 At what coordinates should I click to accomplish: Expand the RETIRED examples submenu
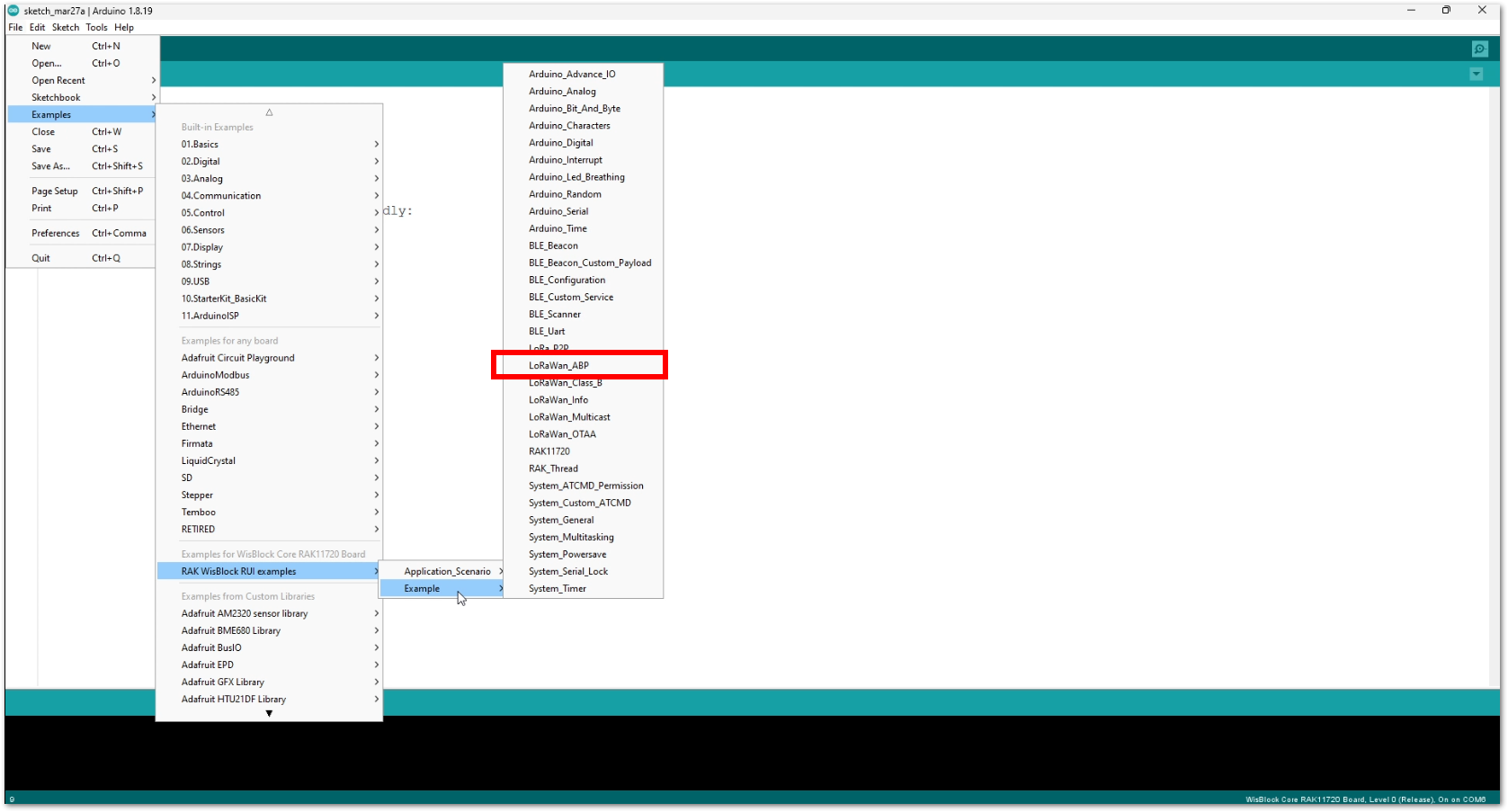[269, 529]
